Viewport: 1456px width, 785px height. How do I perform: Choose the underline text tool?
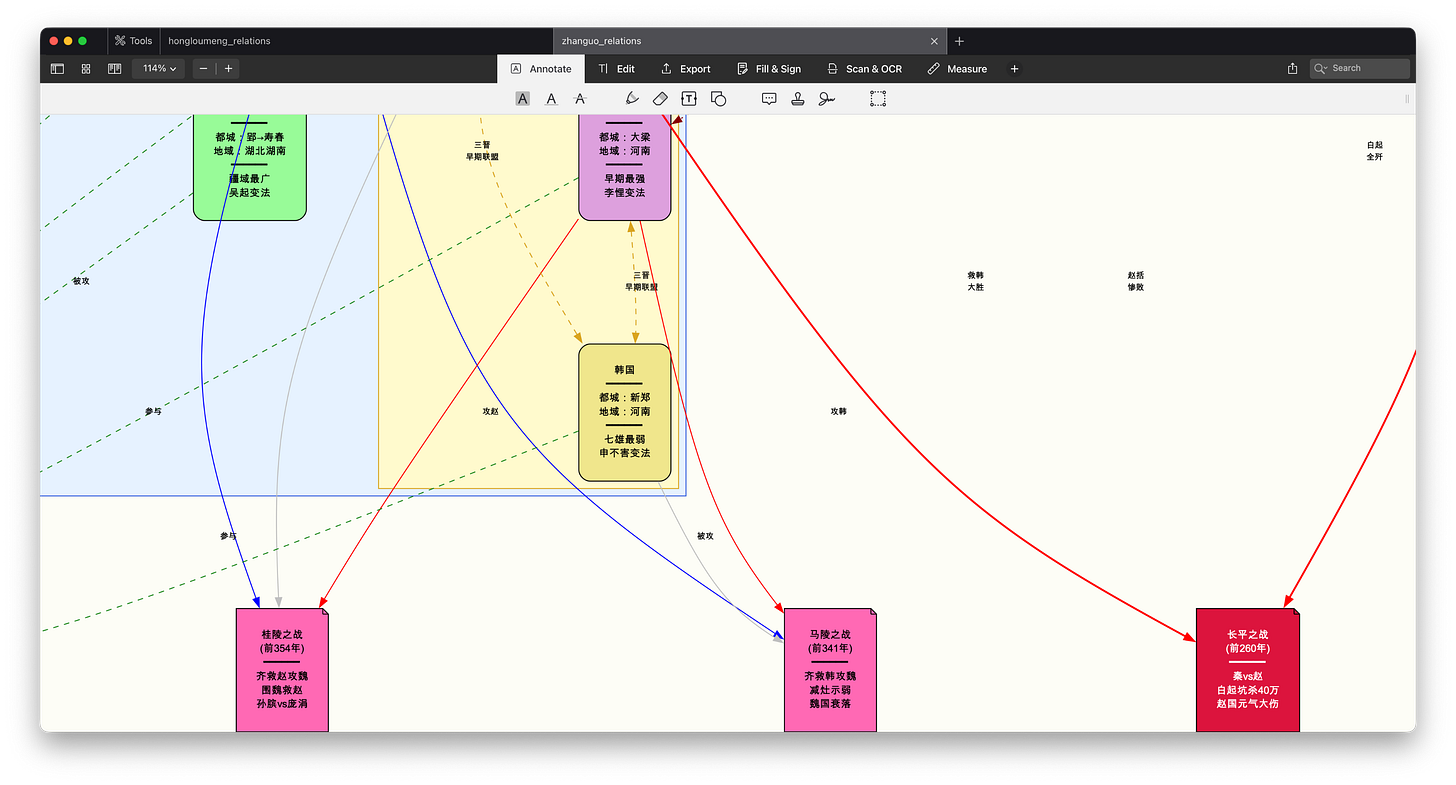(551, 98)
